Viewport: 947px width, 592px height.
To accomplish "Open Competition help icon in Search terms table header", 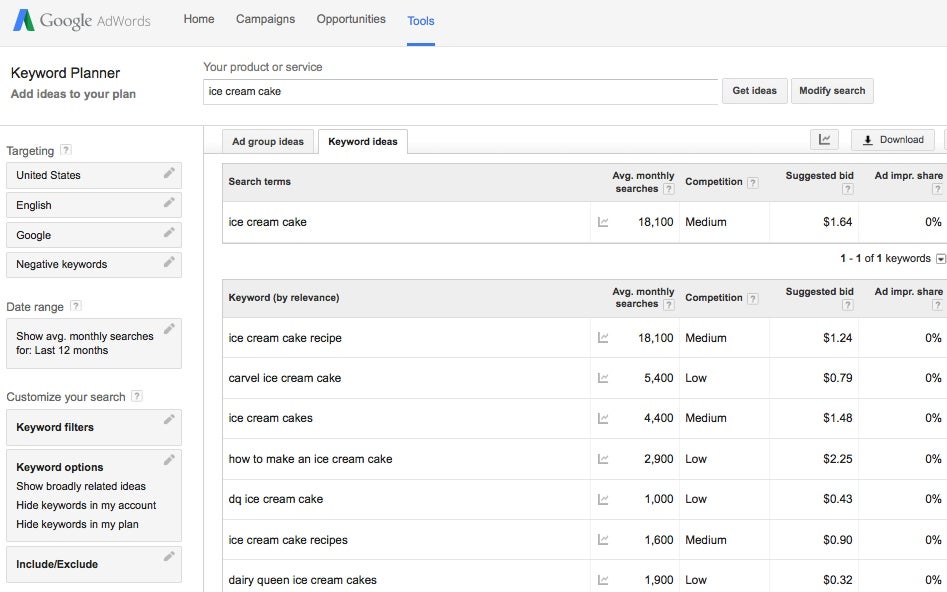I will pyautogui.click(x=753, y=182).
